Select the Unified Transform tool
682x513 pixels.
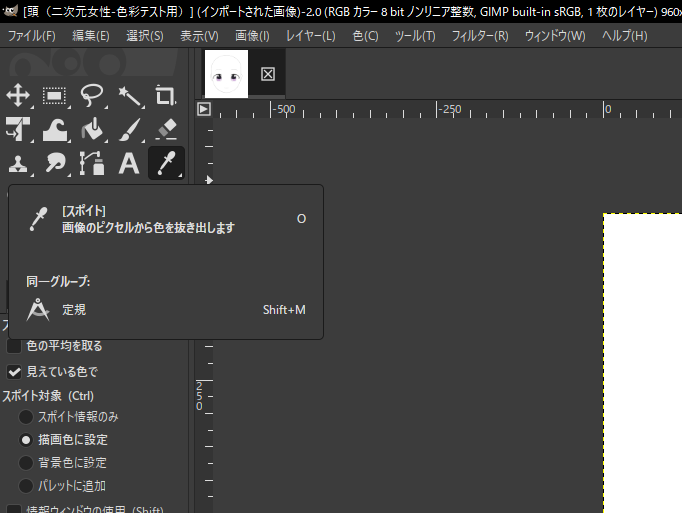18,129
